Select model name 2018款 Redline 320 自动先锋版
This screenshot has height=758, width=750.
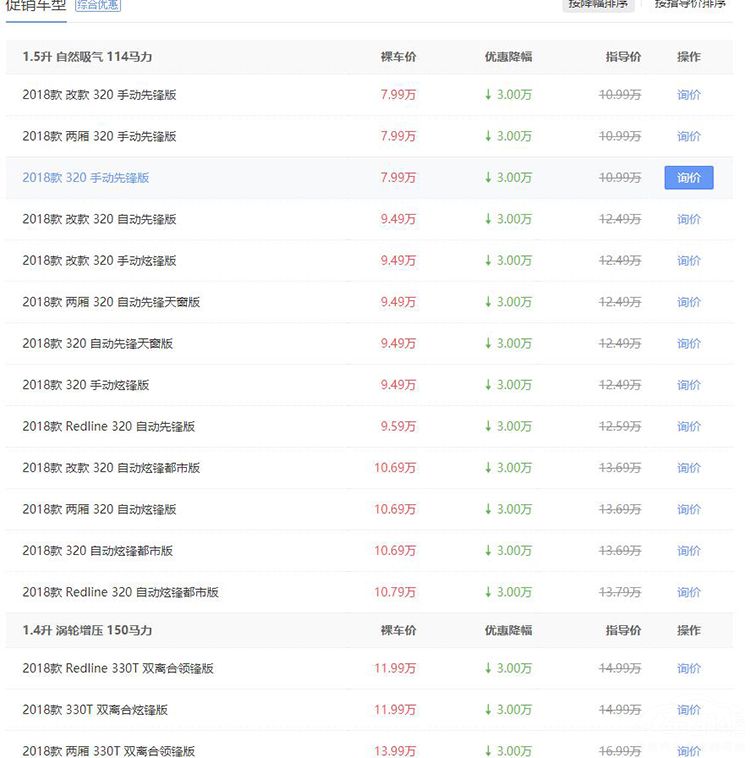coord(109,427)
